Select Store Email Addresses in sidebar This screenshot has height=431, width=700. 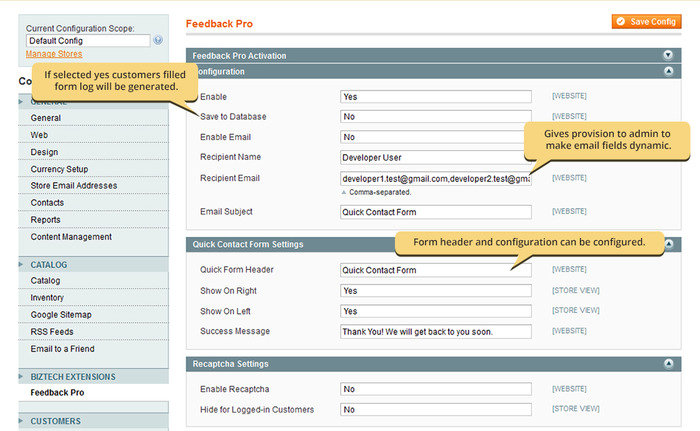(x=74, y=186)
